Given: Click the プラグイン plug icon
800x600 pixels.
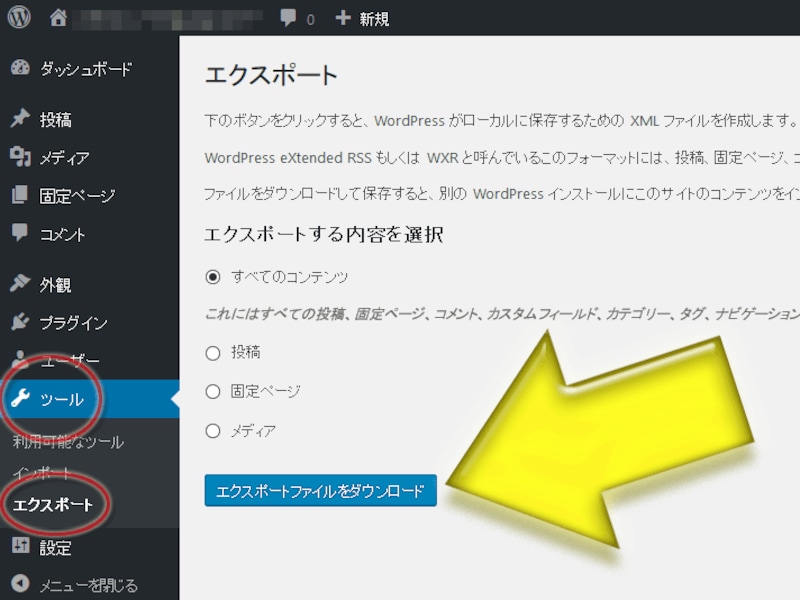Looking at the screenshot, I should point(20,323).
